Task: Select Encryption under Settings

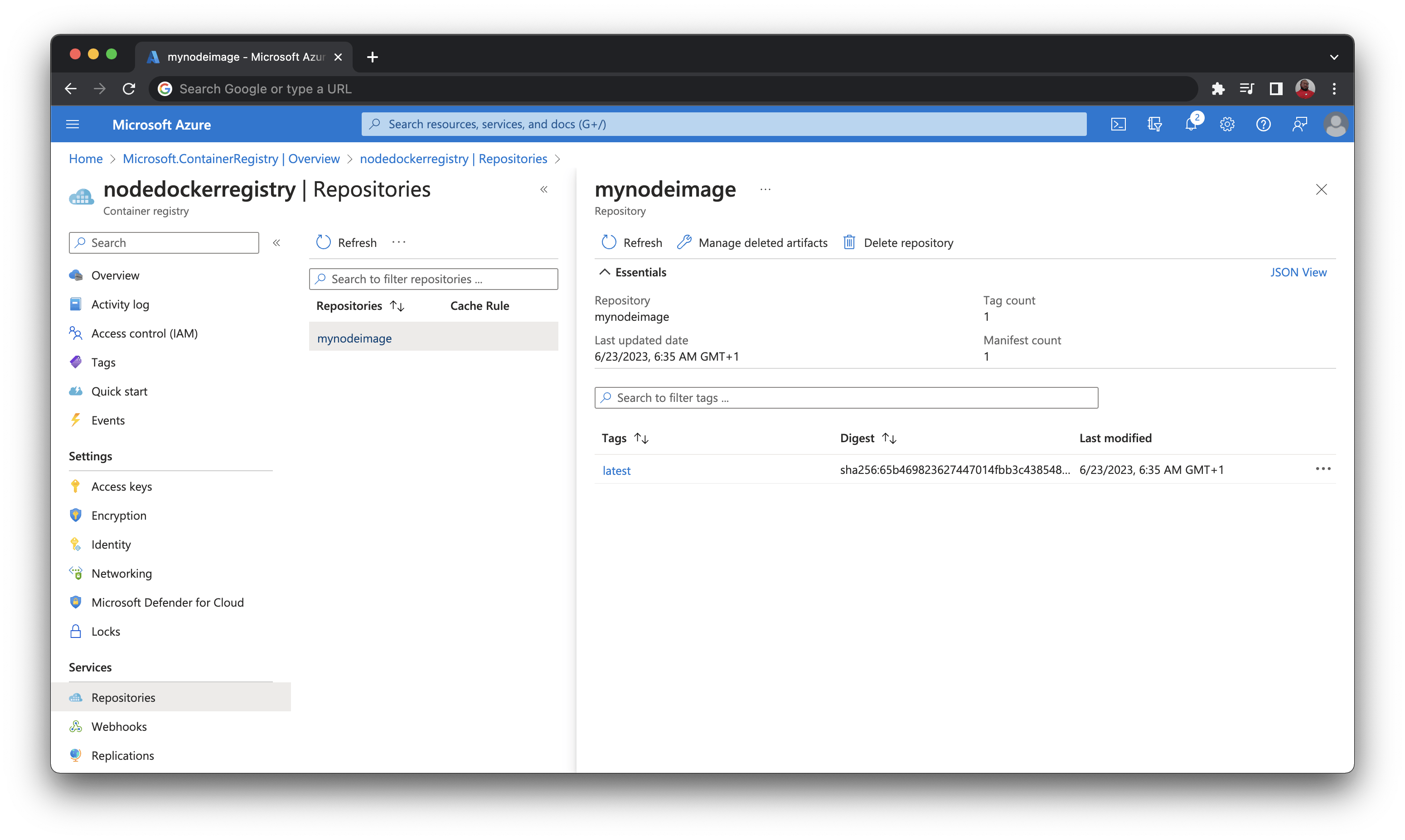Action: pyautogui.click(x=119, y=515)
